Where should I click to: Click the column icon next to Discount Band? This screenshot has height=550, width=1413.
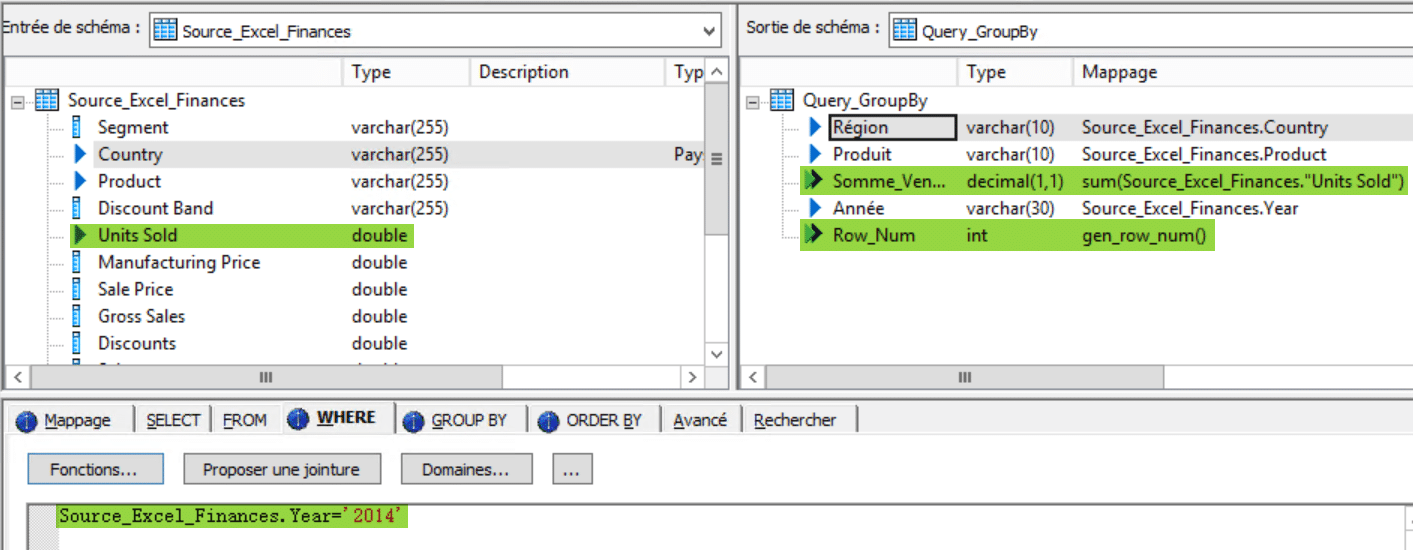coord(77,209)
